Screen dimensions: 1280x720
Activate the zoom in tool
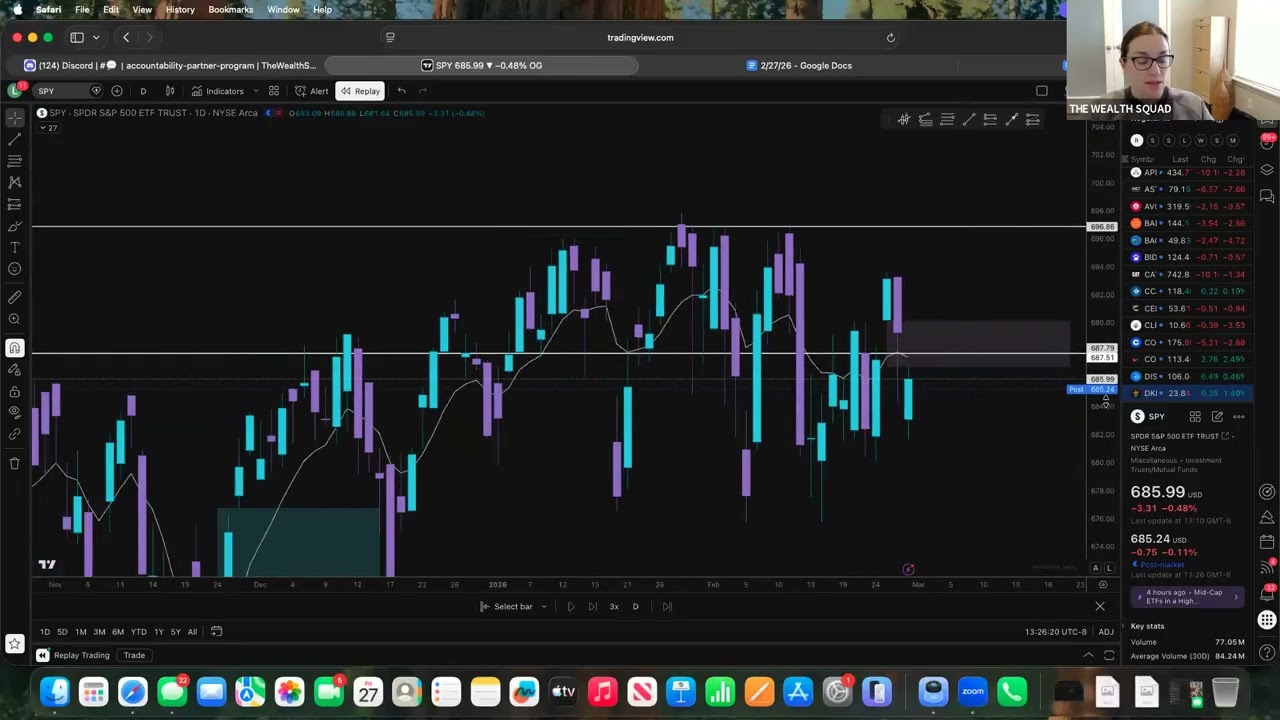(x=15, y=319)
